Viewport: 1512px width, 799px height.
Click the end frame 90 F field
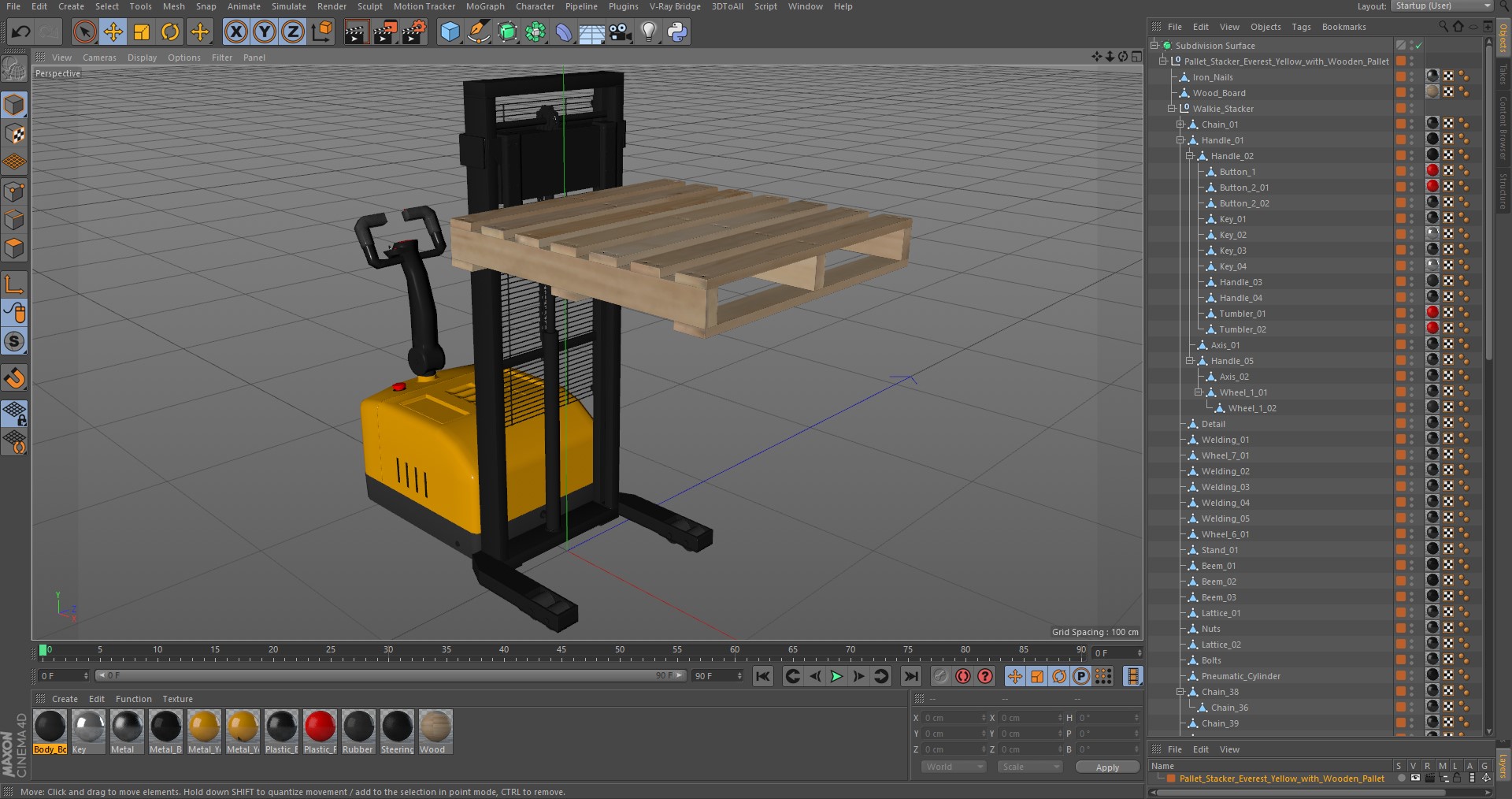pos(717,676)
